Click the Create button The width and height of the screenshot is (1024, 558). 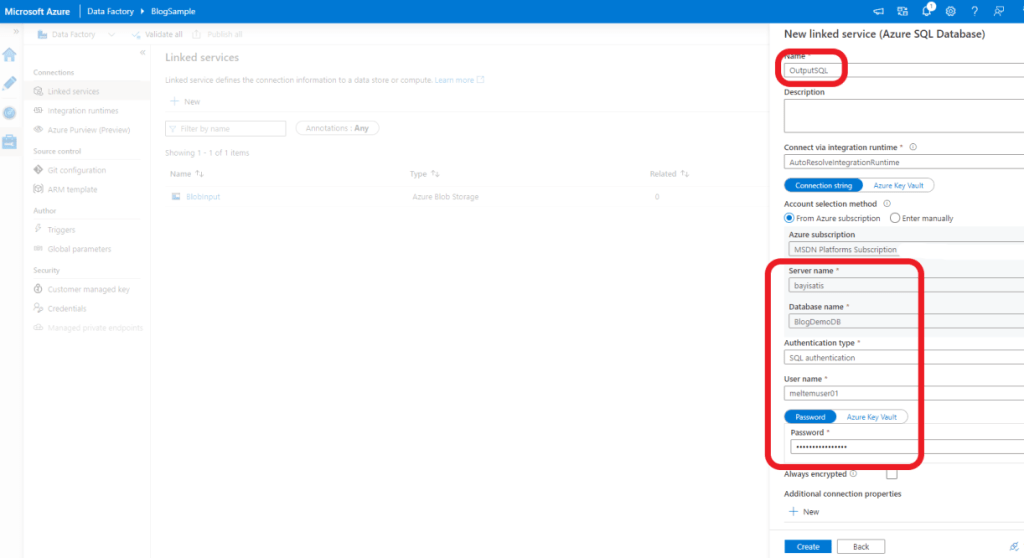(808, 546)
